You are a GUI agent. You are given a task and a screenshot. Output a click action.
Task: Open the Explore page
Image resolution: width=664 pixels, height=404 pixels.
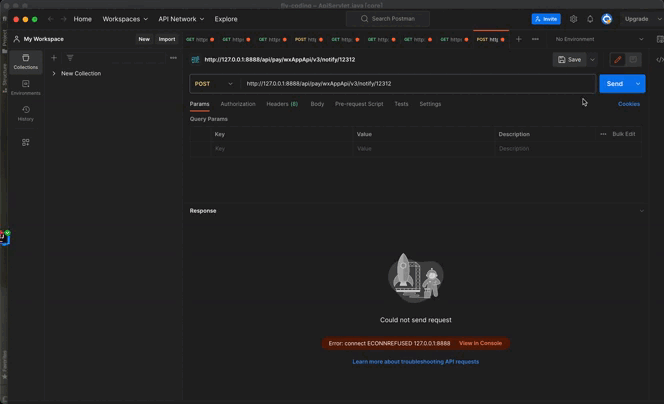pyautogui.click(x=226, y=19)
